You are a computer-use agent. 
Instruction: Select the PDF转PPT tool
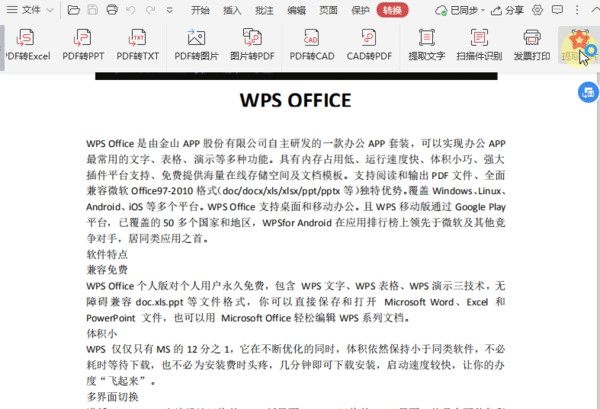point(83,45)
